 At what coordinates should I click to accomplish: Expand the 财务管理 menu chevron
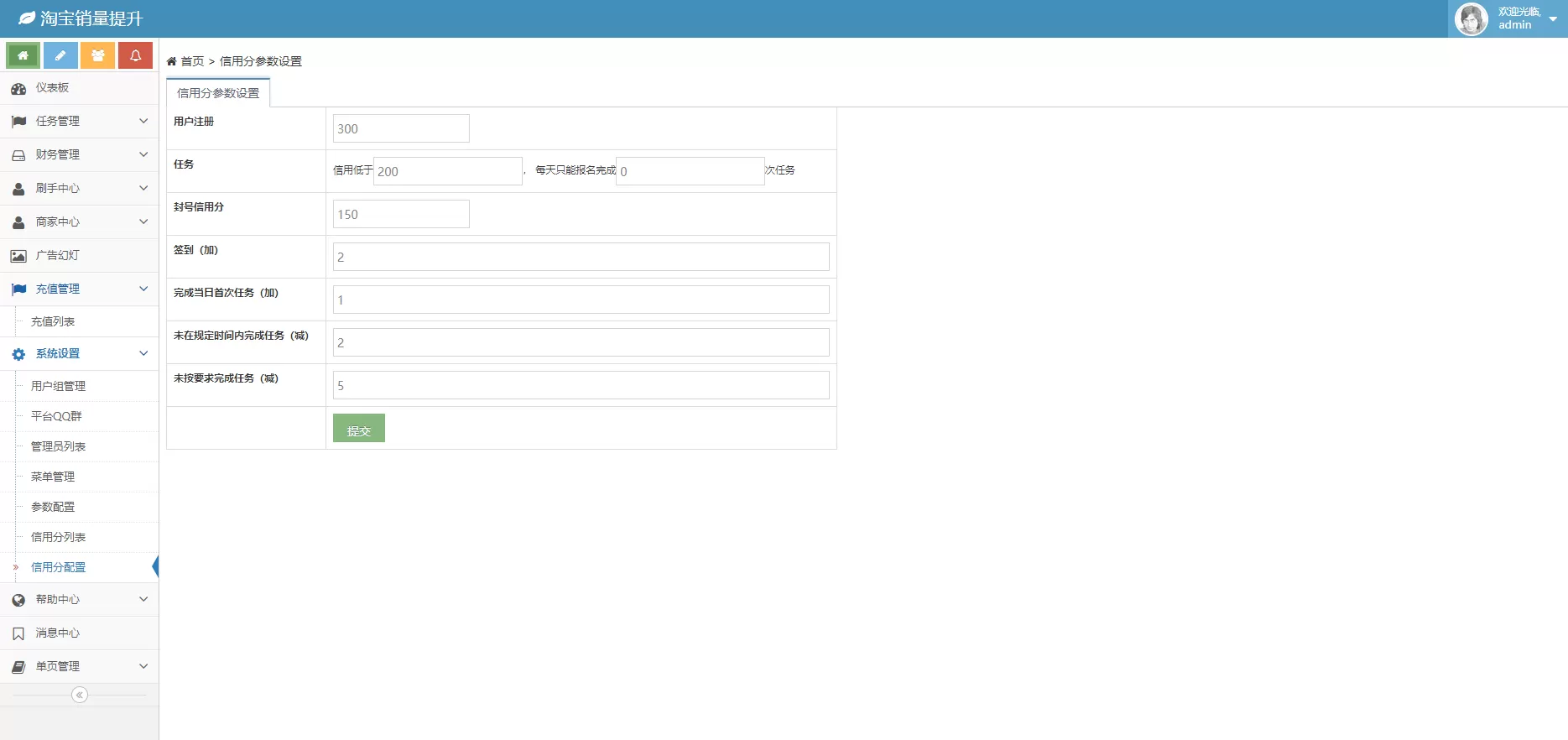143,154
